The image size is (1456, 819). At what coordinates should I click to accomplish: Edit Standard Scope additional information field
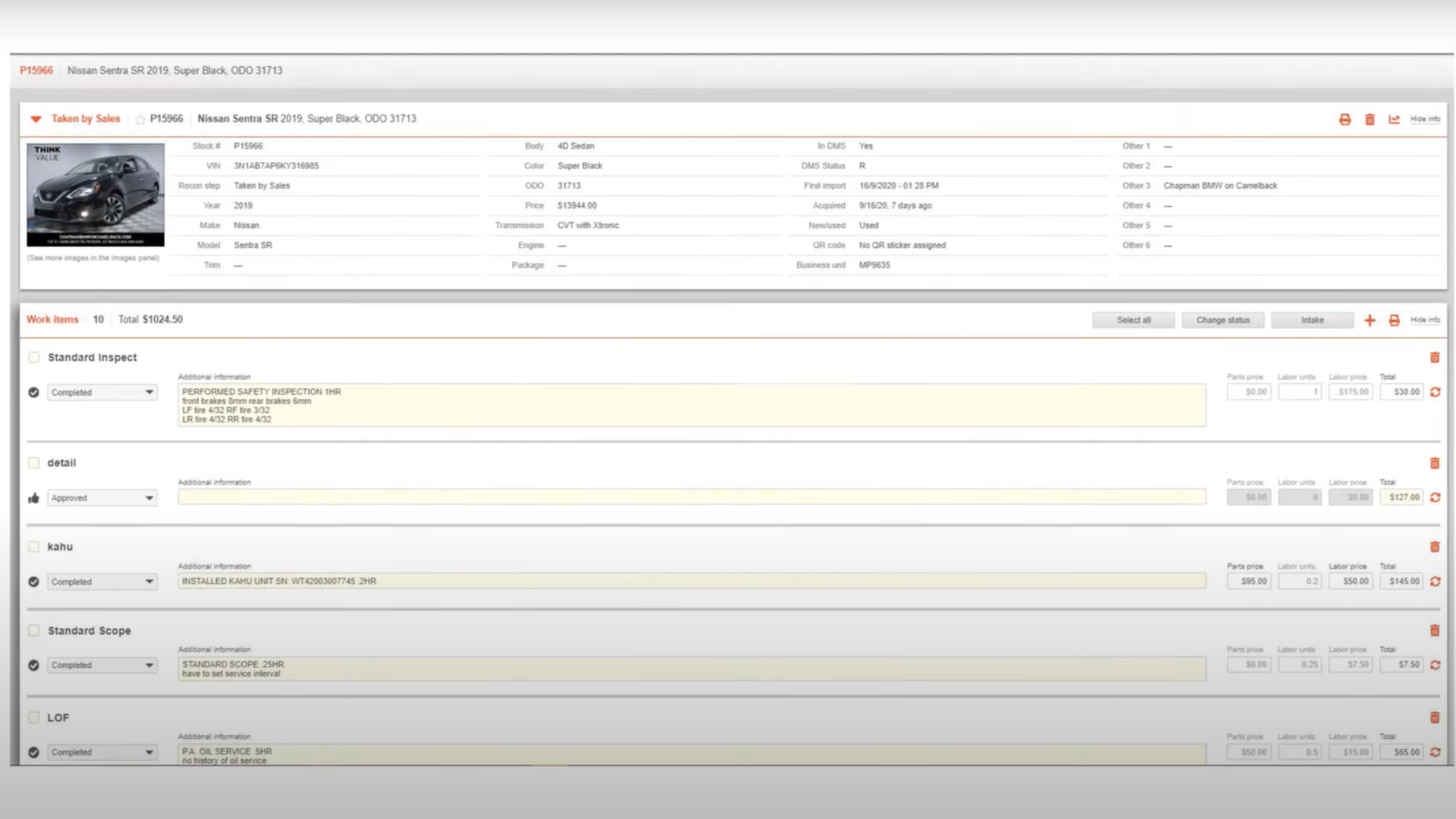[x=692, y=669]
